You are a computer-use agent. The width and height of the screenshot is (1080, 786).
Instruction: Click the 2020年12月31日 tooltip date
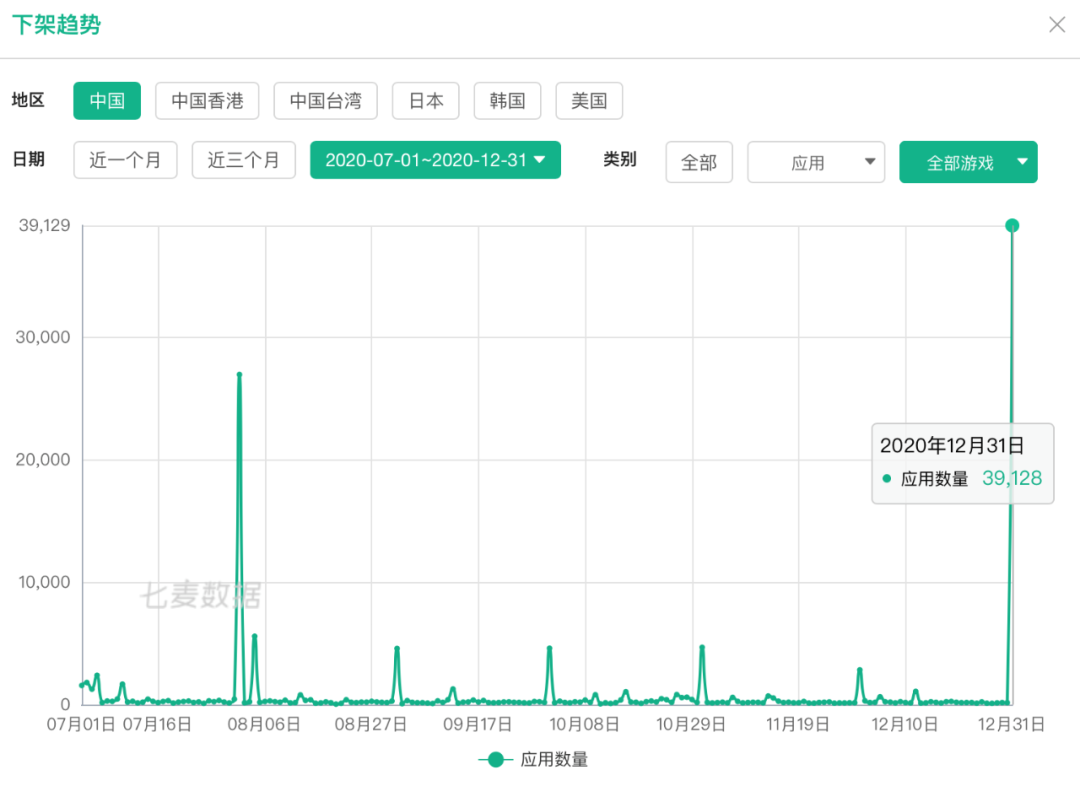click(952, 446)
